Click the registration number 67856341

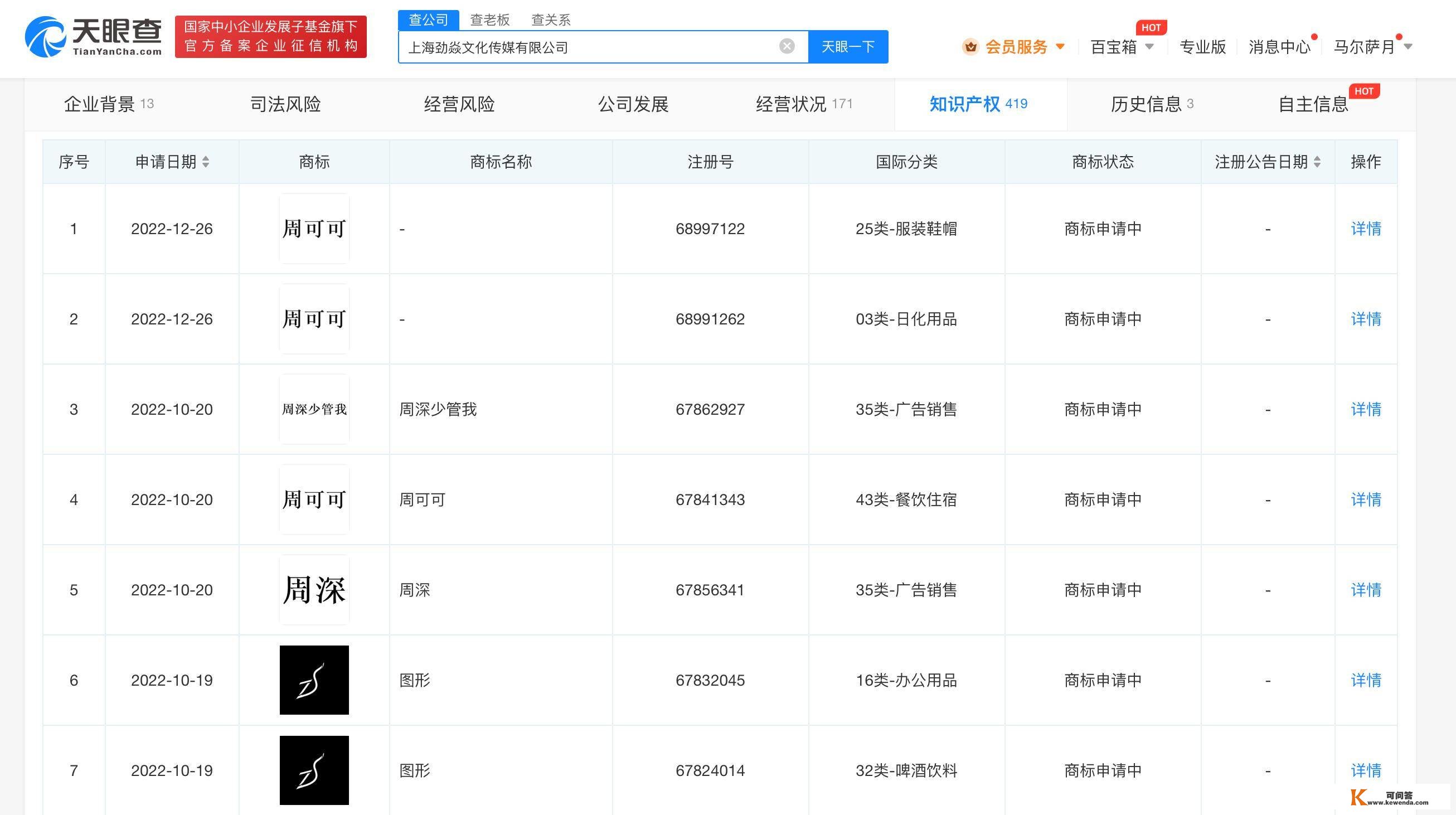pyautogui.click(x=710, y=590)
